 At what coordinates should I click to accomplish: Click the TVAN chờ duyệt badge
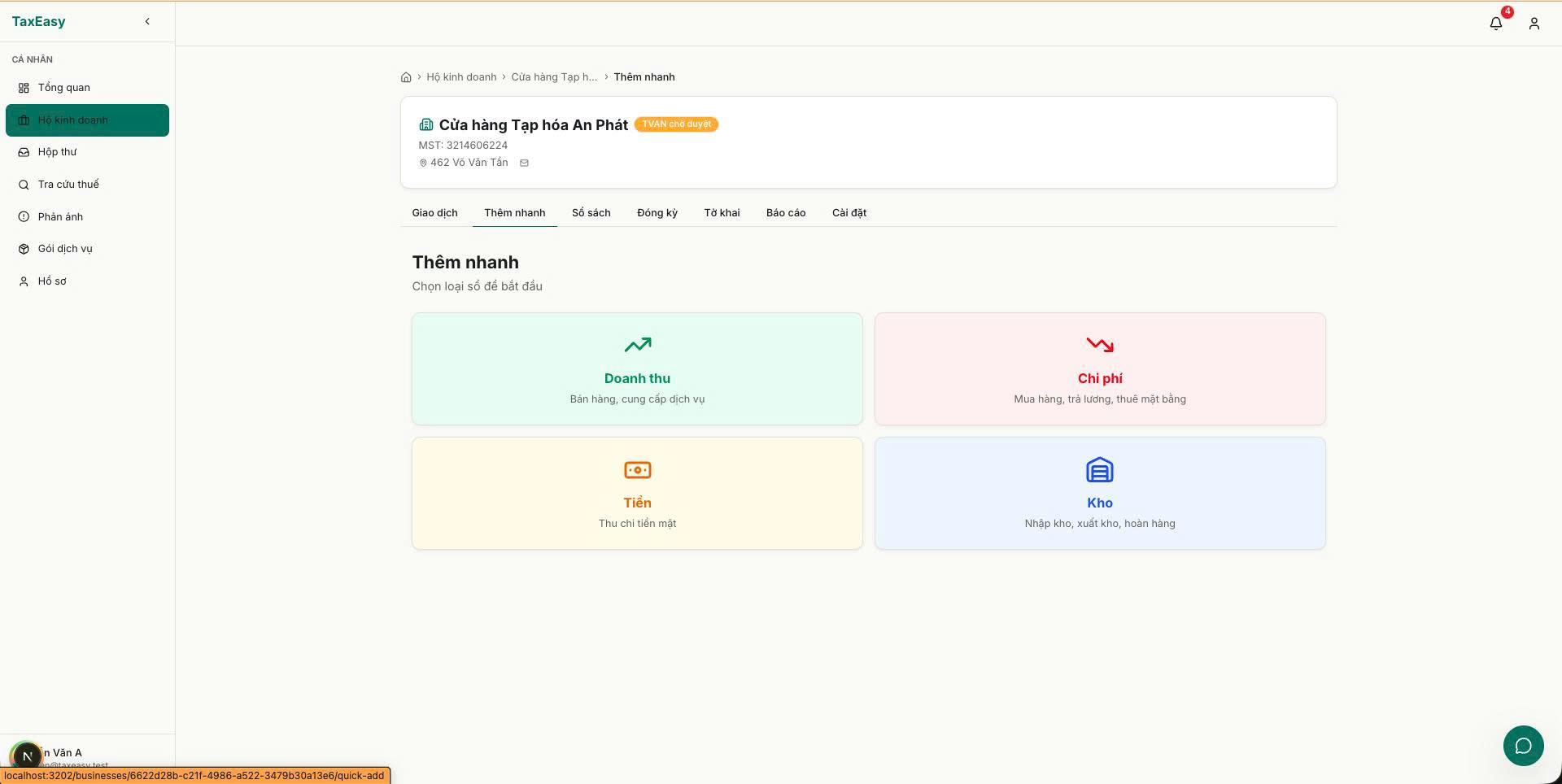676,124
